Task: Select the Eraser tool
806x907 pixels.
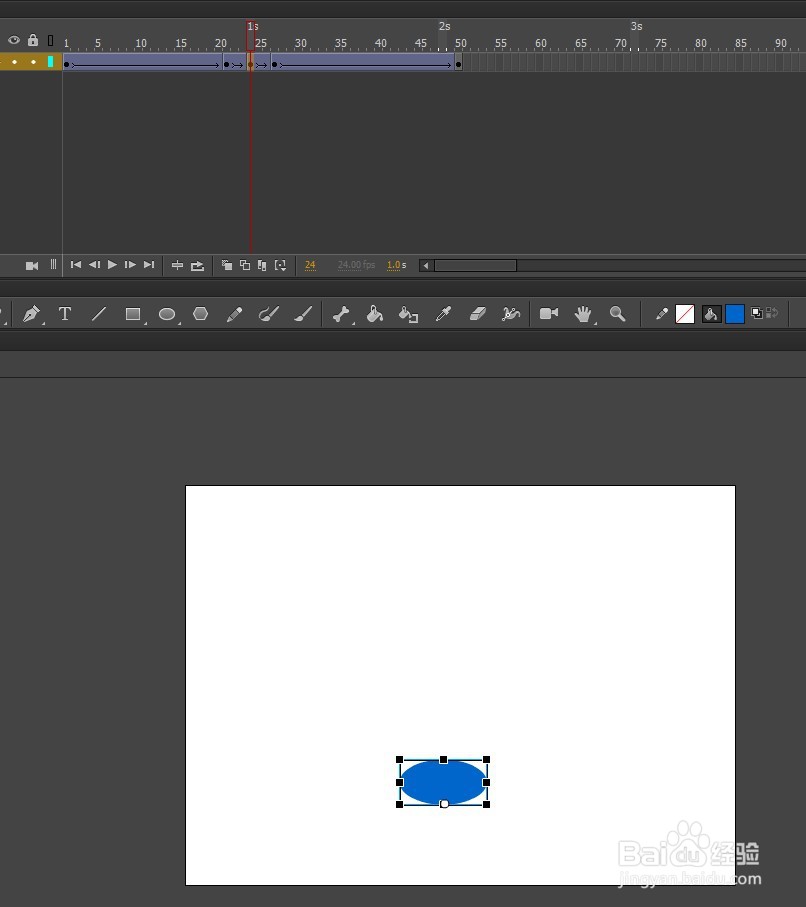Action: [478, 314]
